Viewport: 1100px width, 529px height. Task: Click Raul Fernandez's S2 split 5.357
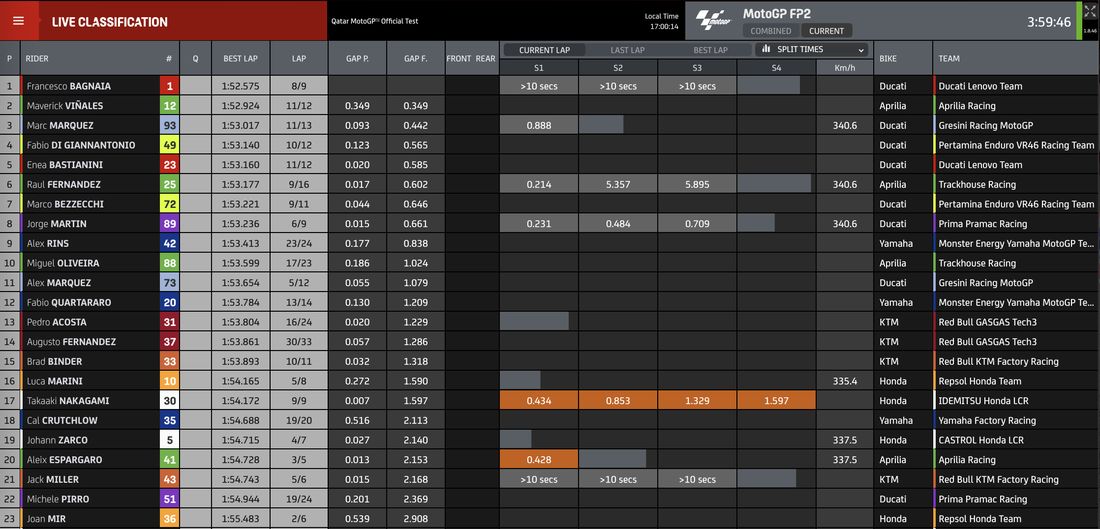(x=617, y=185)
